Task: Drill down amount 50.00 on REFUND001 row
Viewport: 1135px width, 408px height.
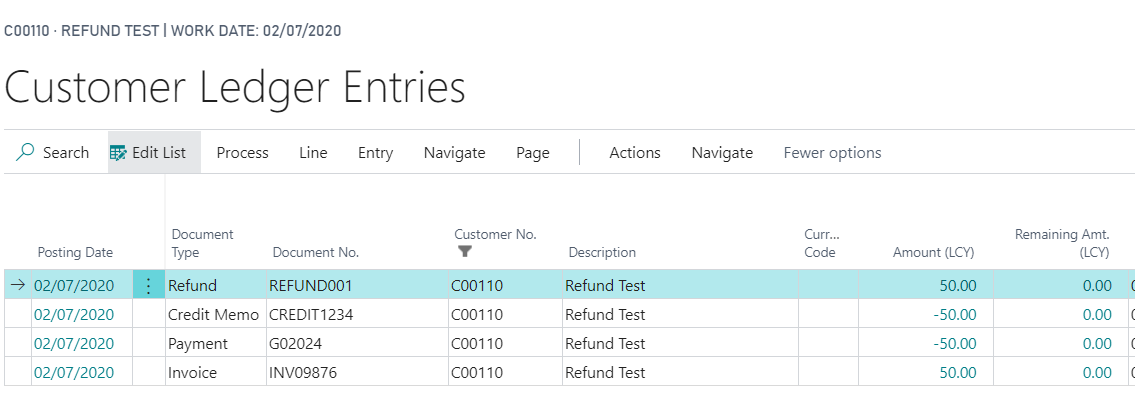Action: (958, 285)
